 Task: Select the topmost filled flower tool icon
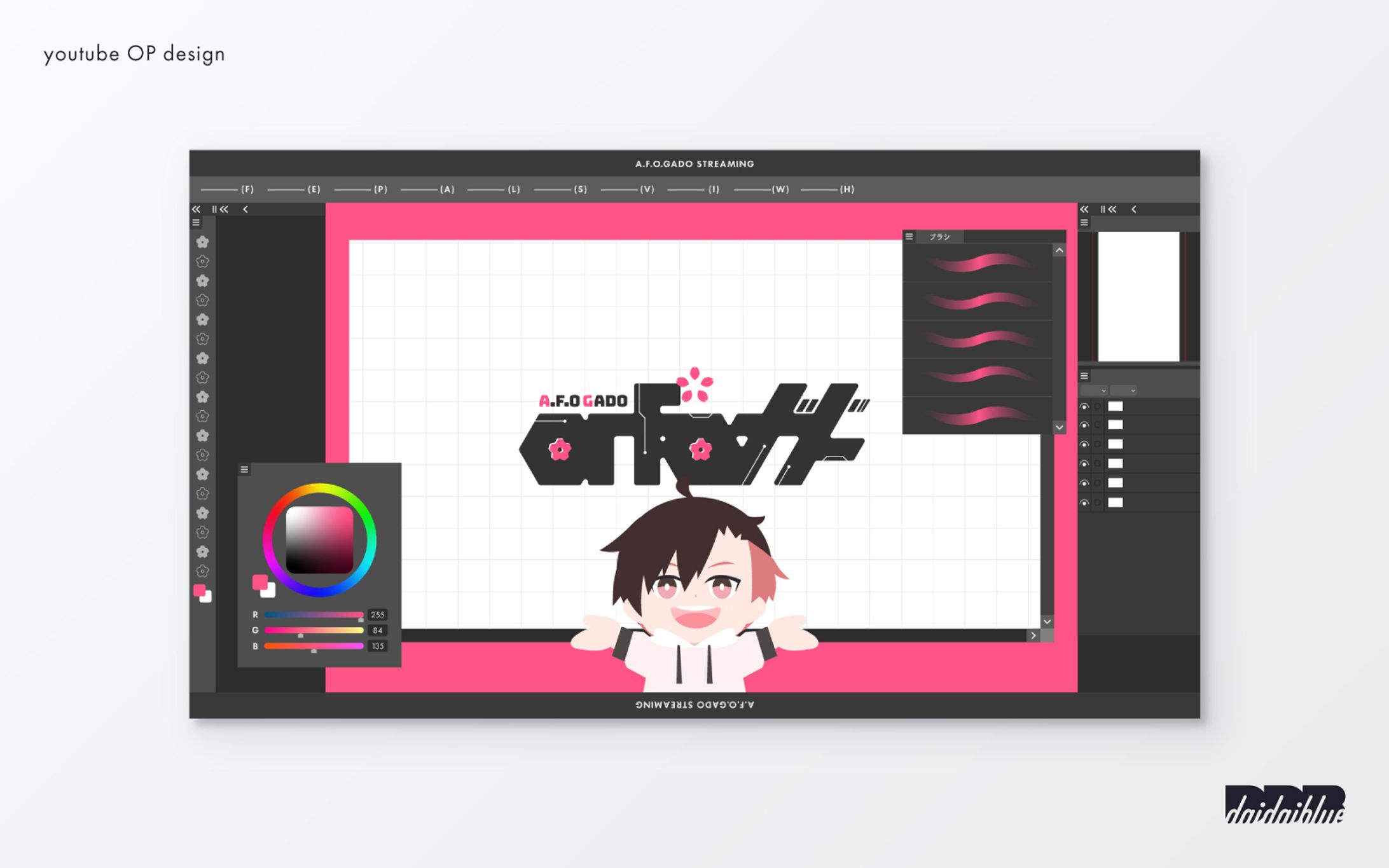[x=202, y=242]
